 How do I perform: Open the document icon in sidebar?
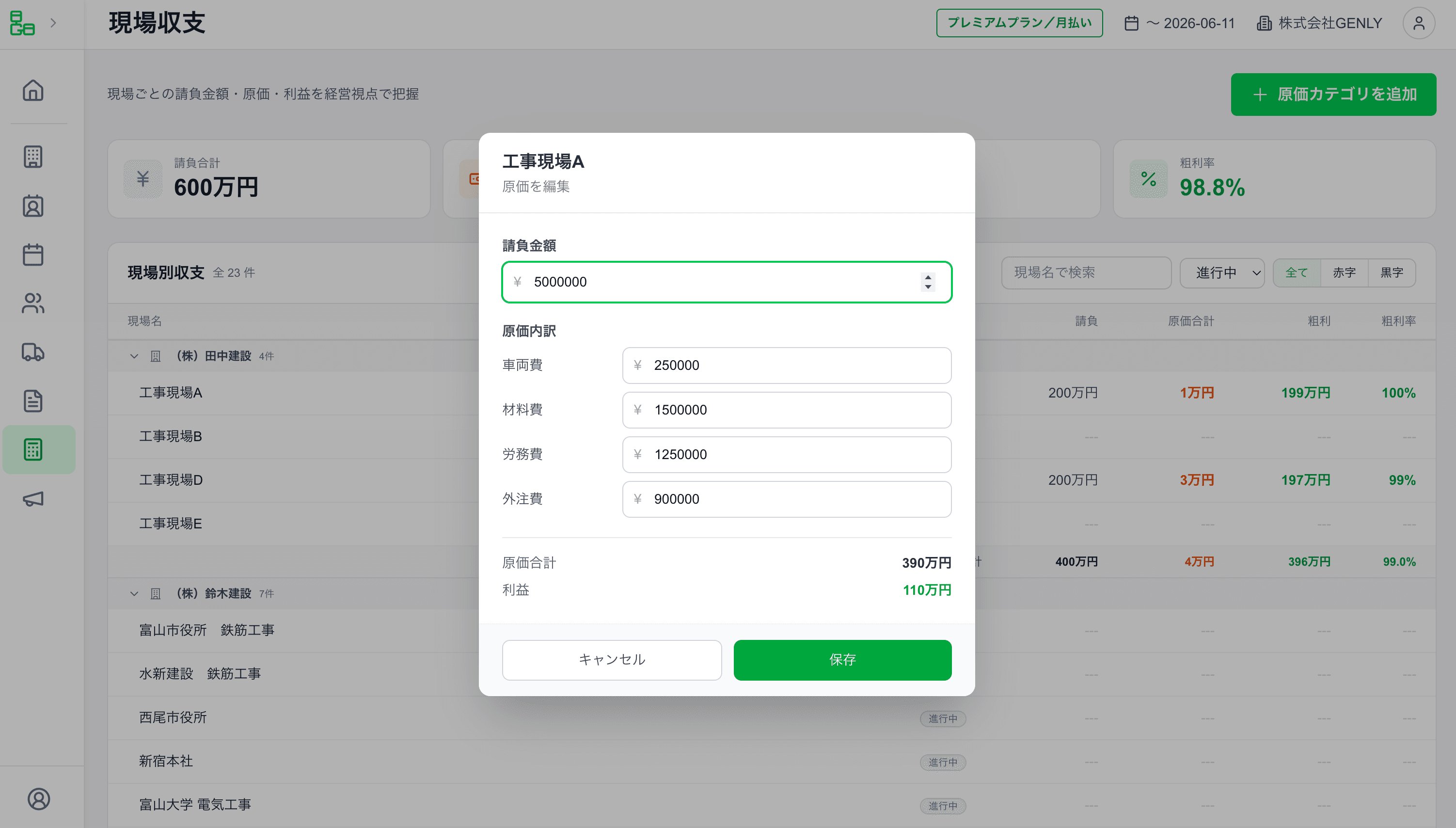pos(33,401)
